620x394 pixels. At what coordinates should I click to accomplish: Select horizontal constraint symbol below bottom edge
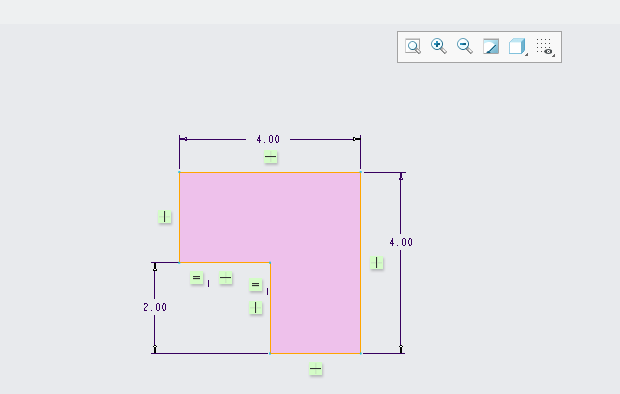pos(316,369)
